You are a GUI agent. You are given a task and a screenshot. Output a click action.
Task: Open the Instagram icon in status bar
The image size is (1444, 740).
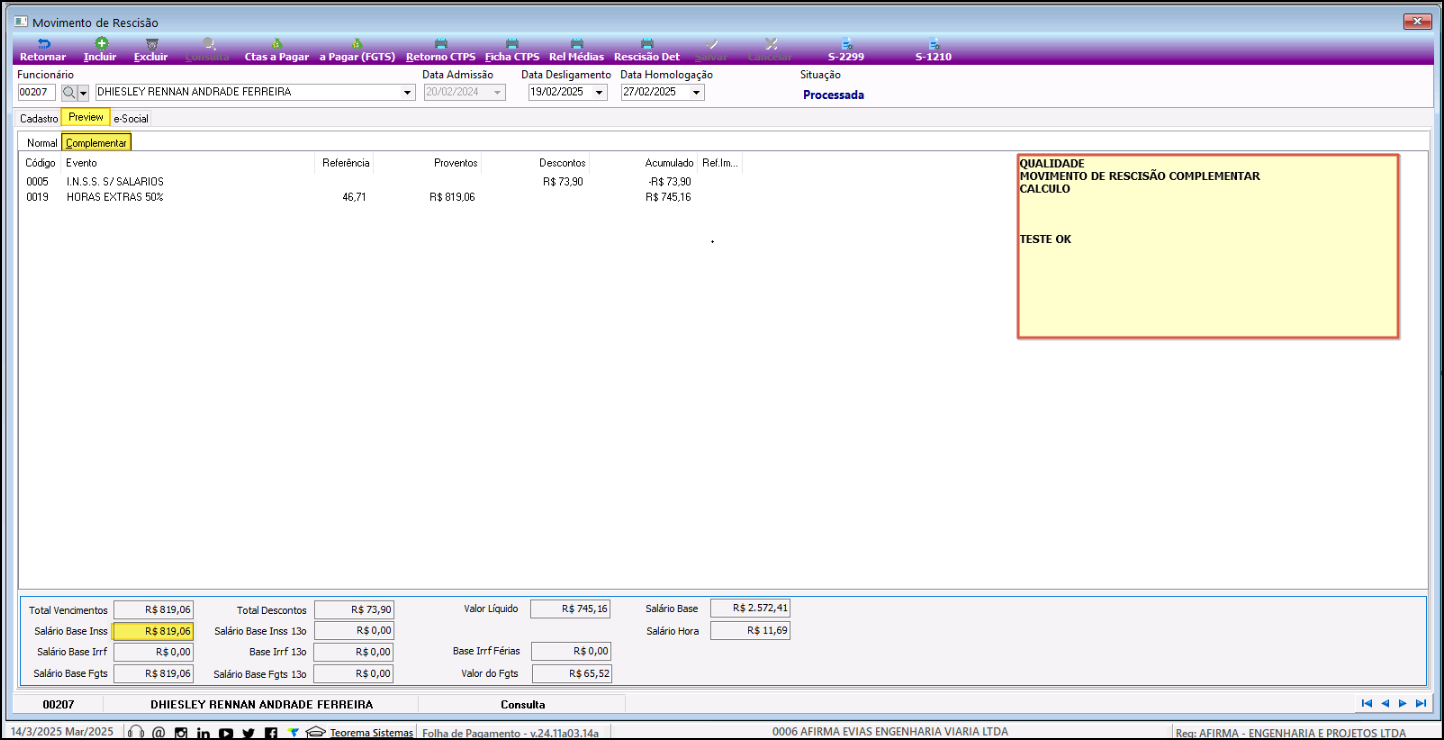pos(181,732)
